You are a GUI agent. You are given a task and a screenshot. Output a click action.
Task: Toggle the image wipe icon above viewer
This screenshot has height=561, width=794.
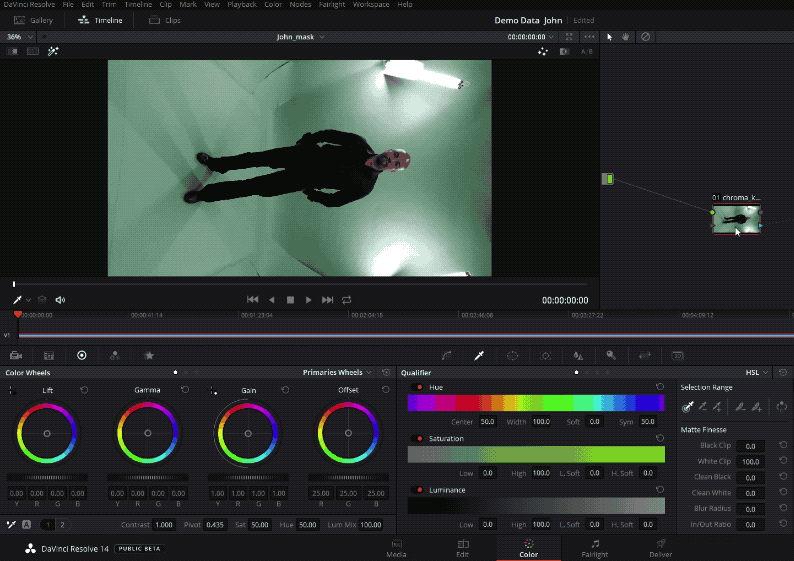coord(12,51)
